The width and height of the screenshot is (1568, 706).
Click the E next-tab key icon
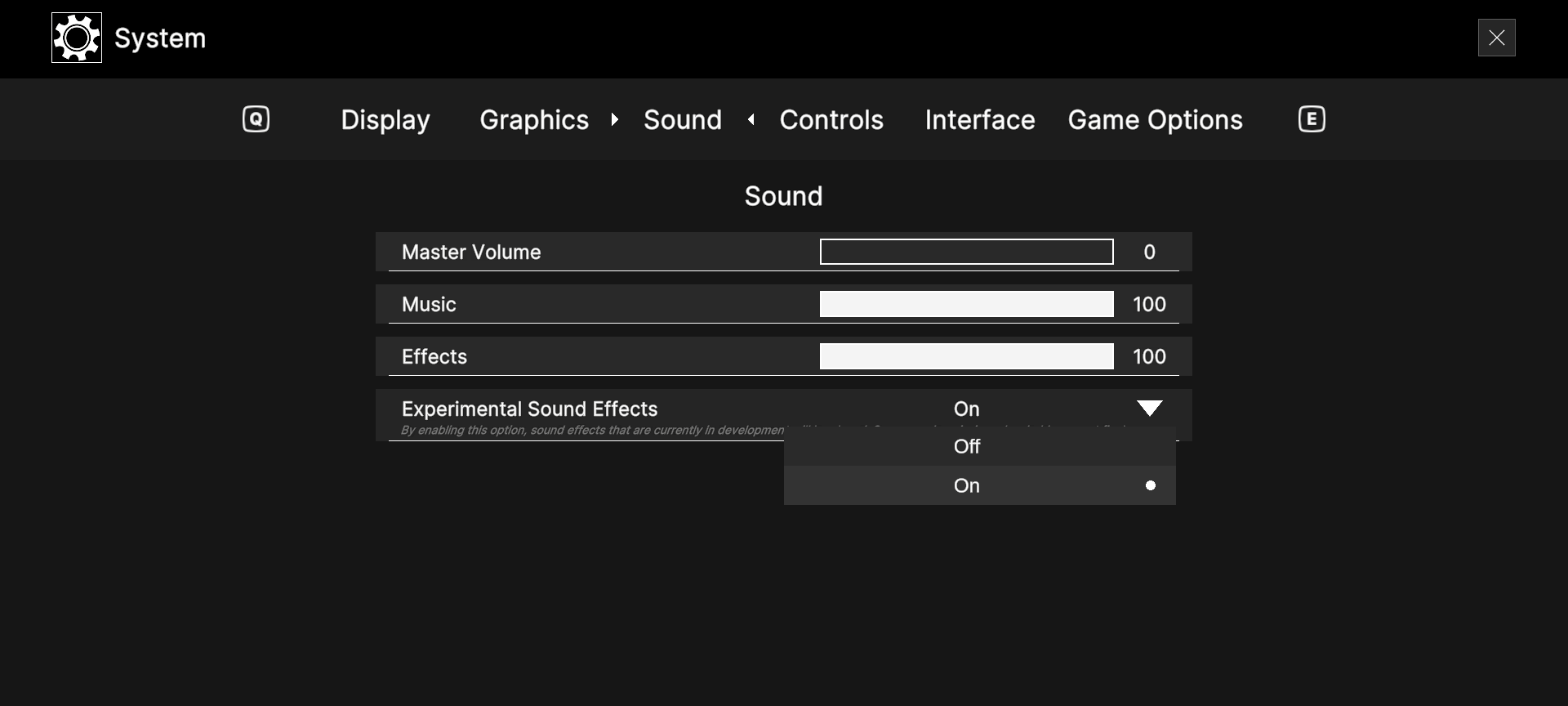[x=1312, y=119]
